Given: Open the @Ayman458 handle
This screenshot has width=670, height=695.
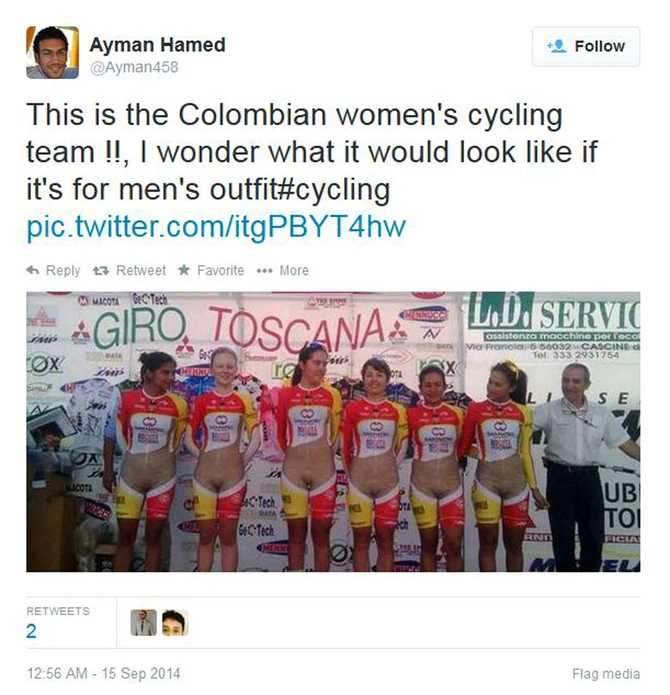Looking at the screenshot, I should (x=134, y=67).
